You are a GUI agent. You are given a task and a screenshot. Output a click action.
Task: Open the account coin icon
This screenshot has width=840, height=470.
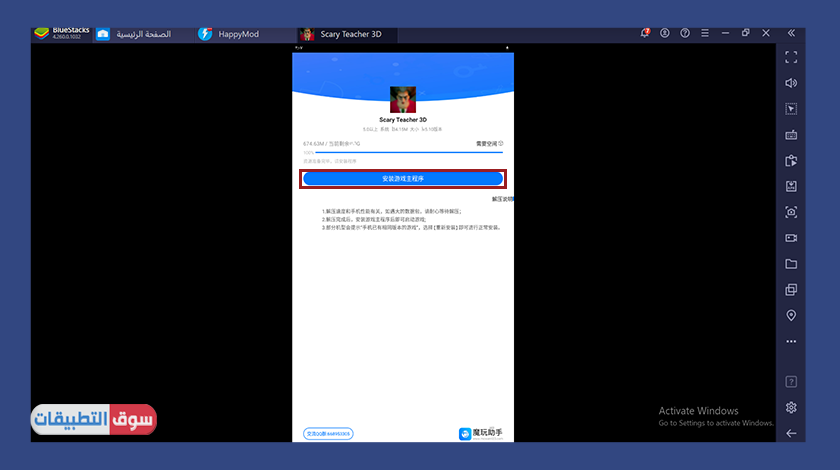665,33
